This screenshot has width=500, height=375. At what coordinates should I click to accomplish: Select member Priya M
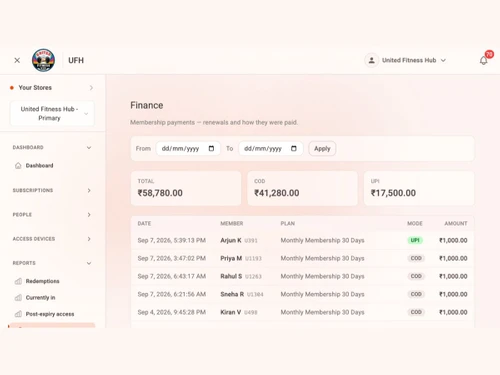[x=231, y=258]
